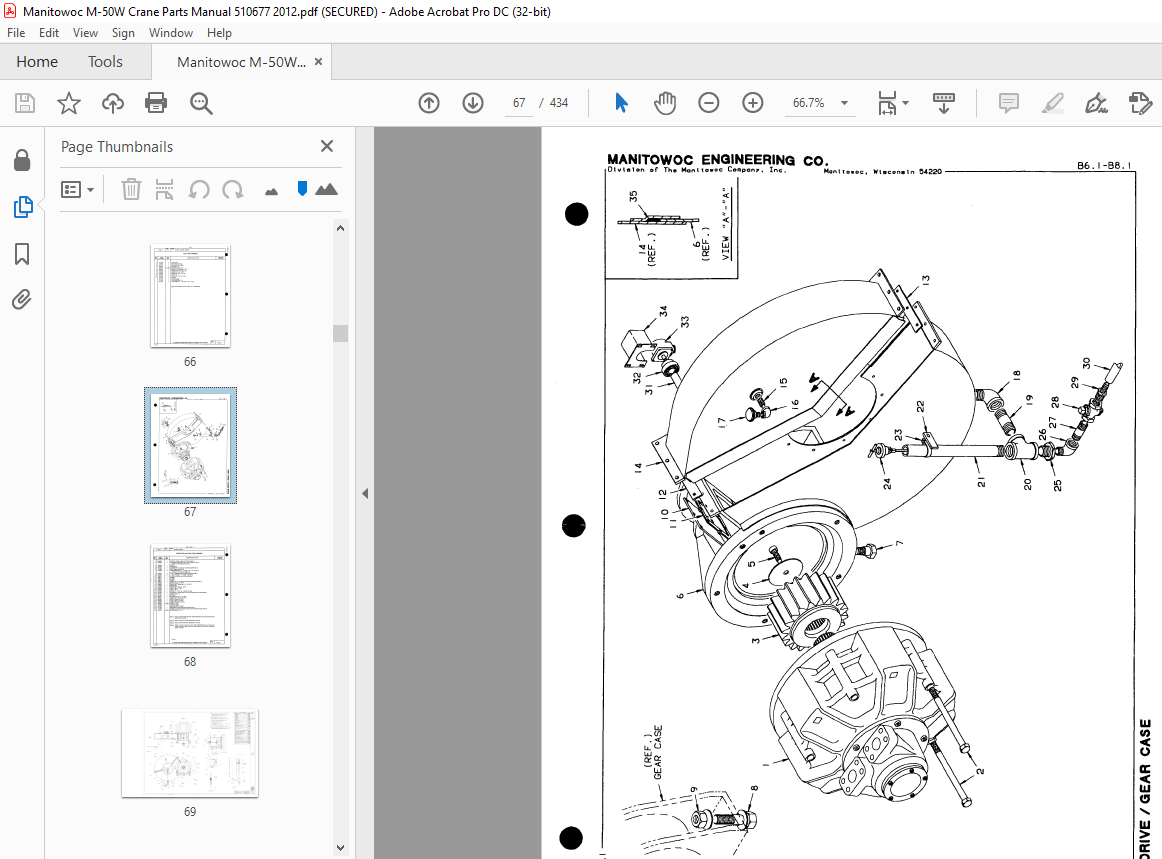Viewport: 1162px width, 859px height.
Task: Click the Send file share icon
Action: pyautogui.click(x=1140, y=103)
